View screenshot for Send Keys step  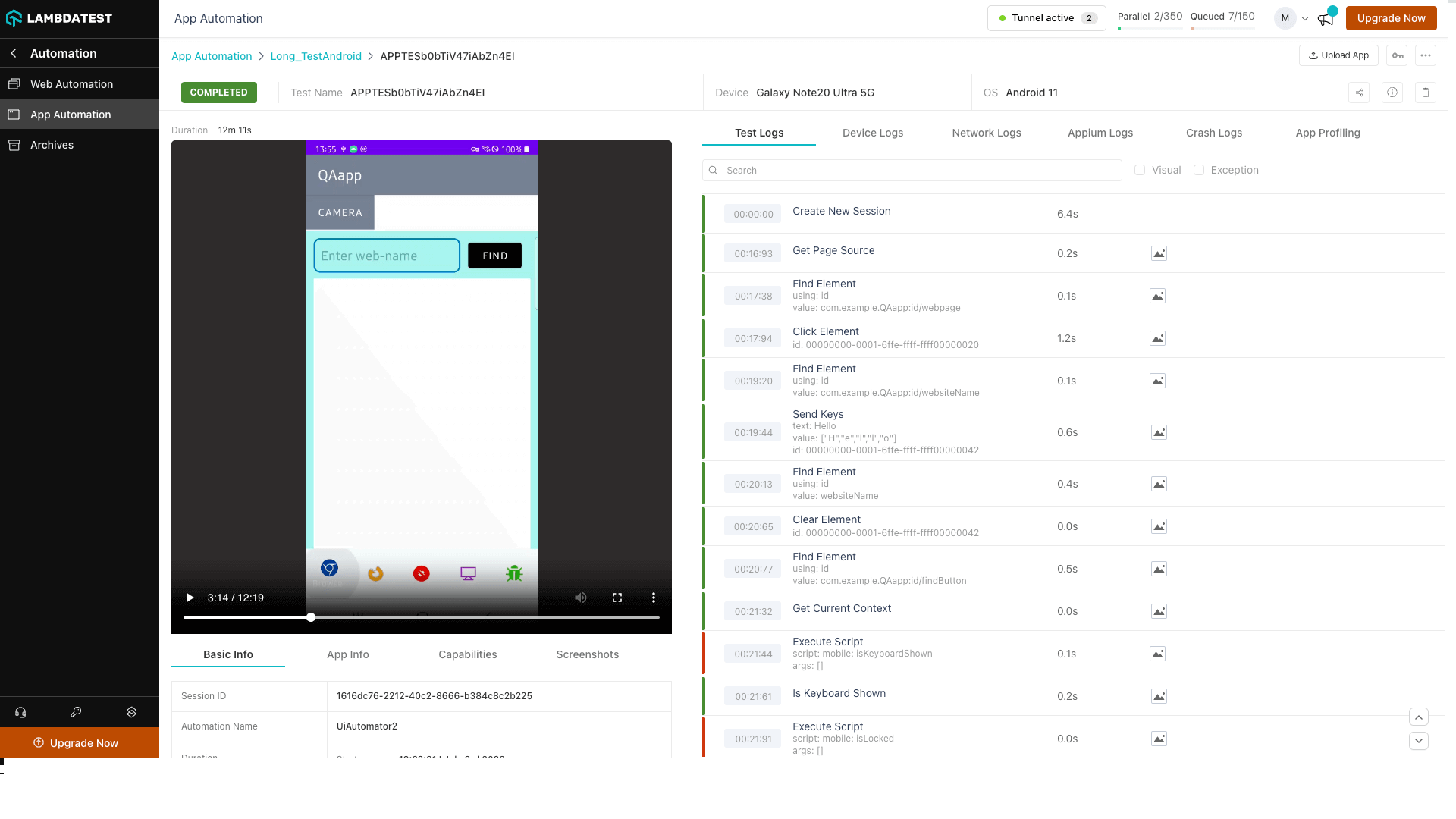[1159, 432]
